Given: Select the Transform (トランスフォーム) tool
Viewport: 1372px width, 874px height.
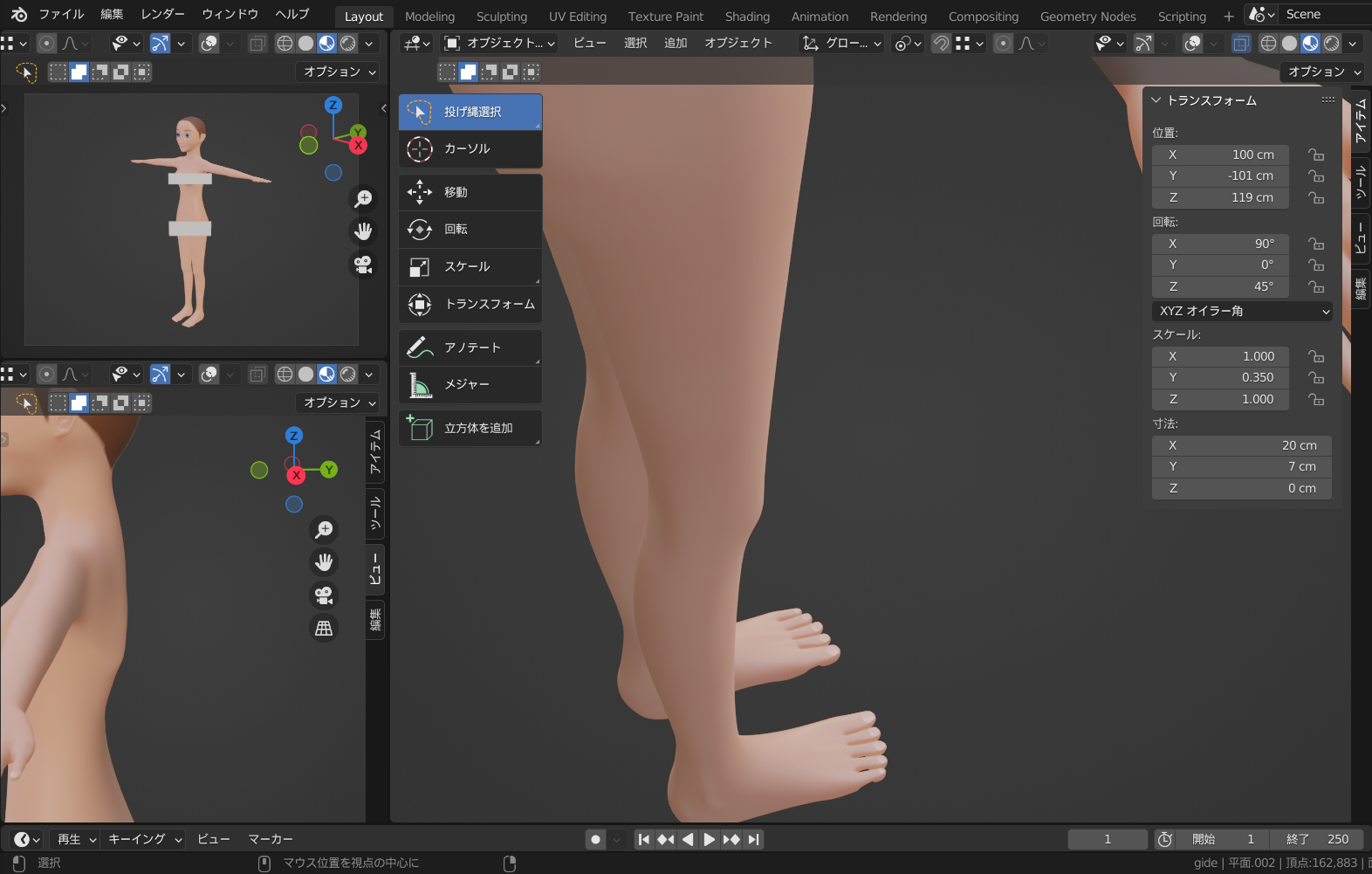Looking at the screenshot, I should (470, 305).
